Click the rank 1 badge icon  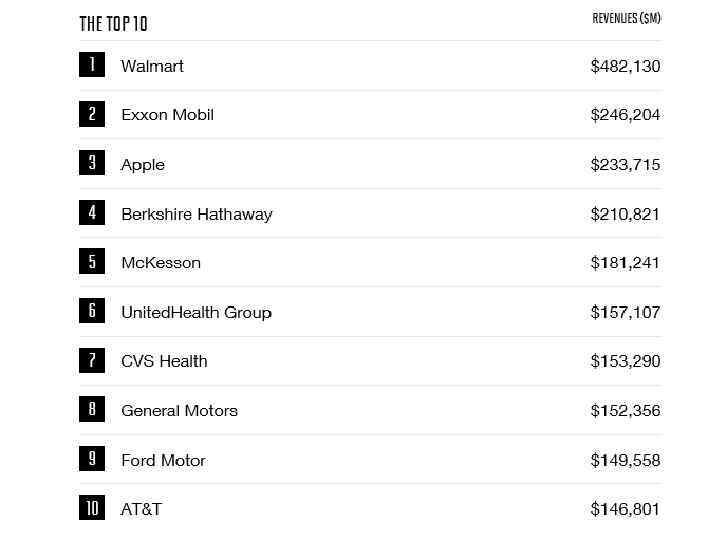[92, 65]
